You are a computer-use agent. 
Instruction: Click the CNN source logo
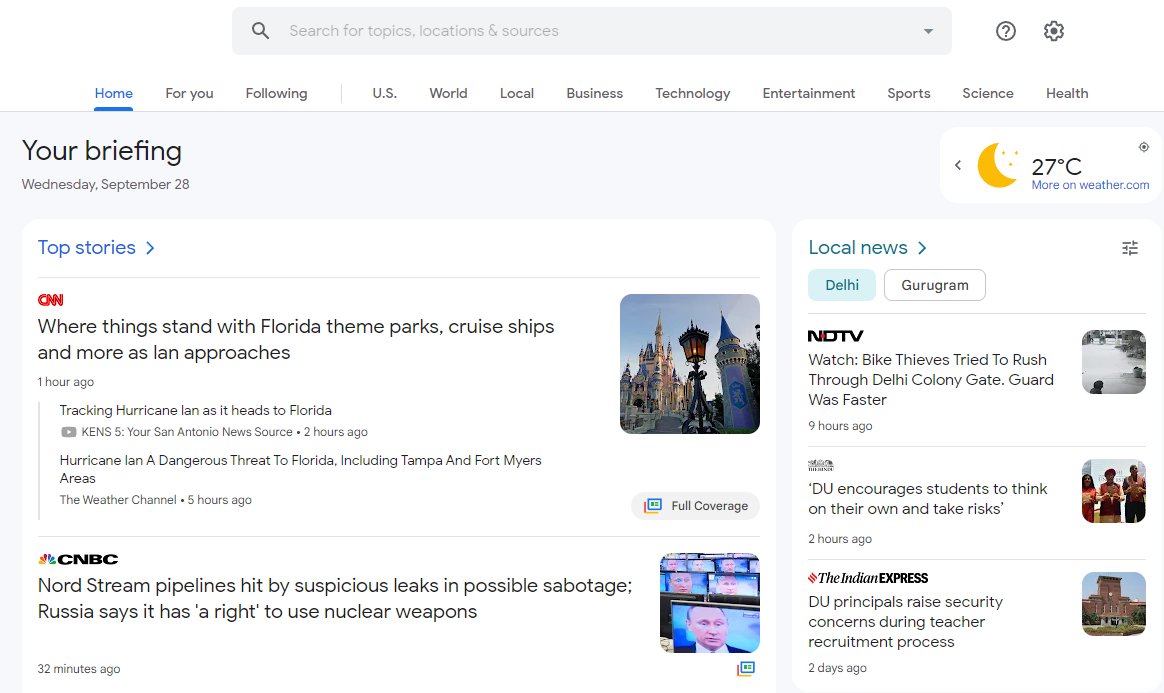pyautogui.click(x=51, y=300)
